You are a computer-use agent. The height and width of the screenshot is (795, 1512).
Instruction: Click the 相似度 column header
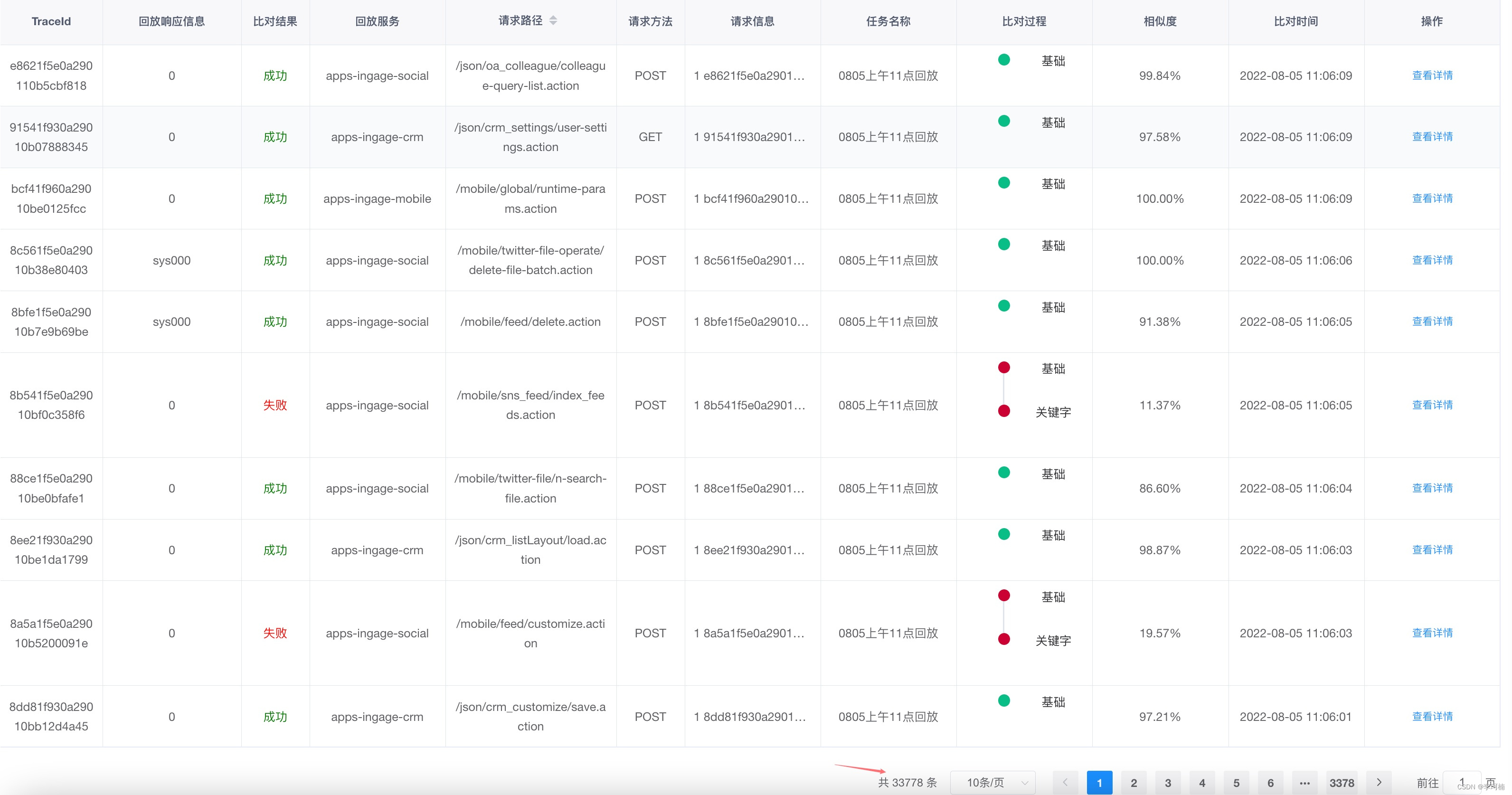pyautogui.click(x=1160, y=21)
